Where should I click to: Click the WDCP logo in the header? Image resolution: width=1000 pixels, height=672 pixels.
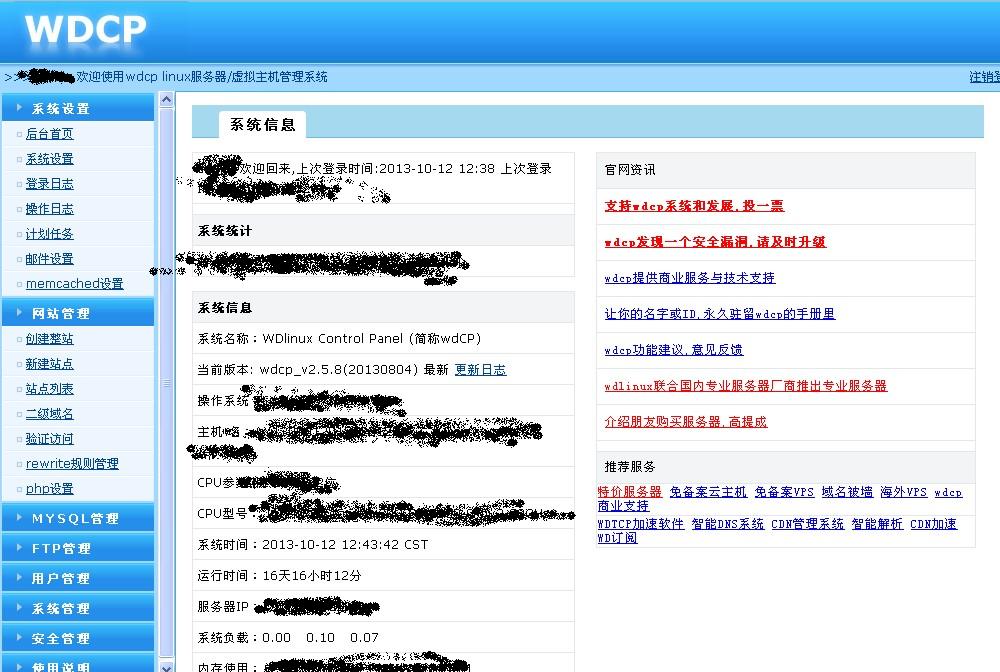pyautogui.click(x=85, y=30)
